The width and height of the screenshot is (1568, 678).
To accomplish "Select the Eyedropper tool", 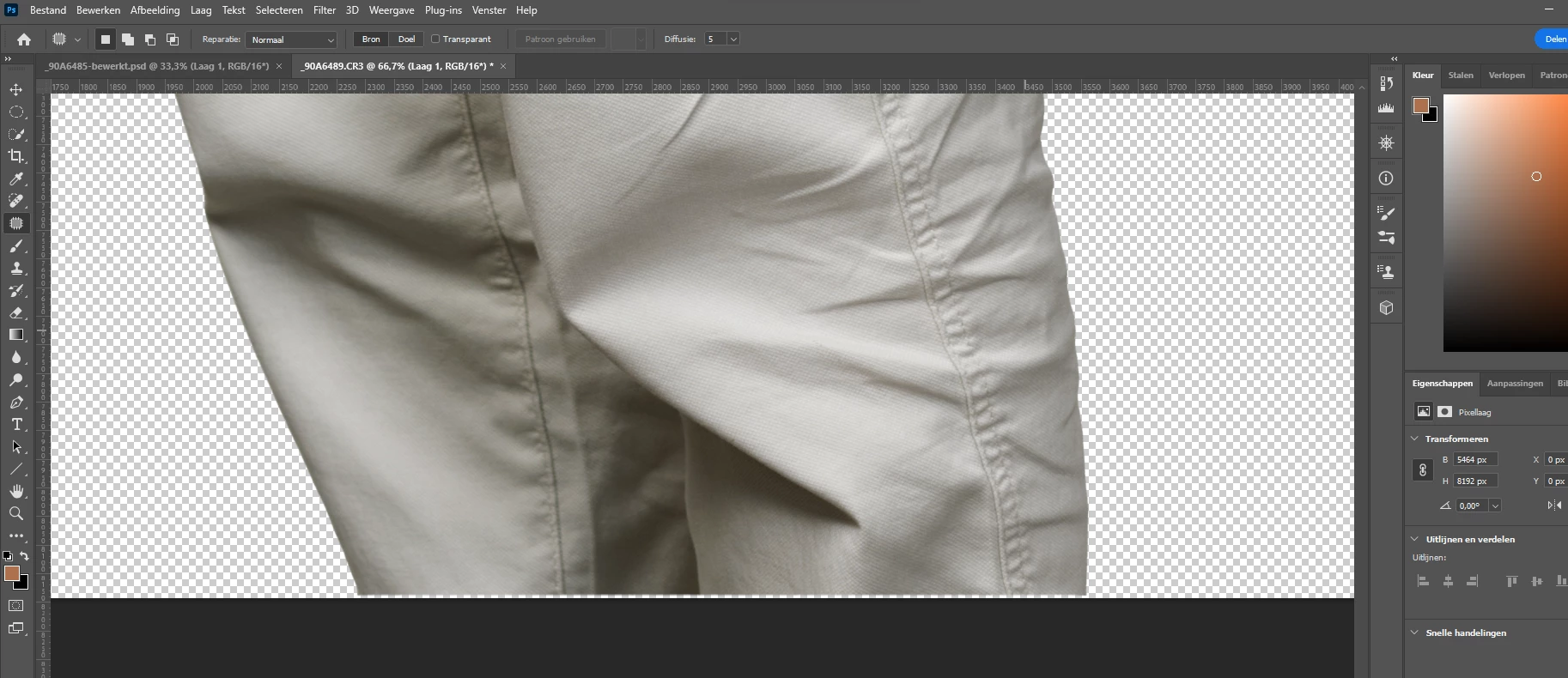I will pos(16,179).
